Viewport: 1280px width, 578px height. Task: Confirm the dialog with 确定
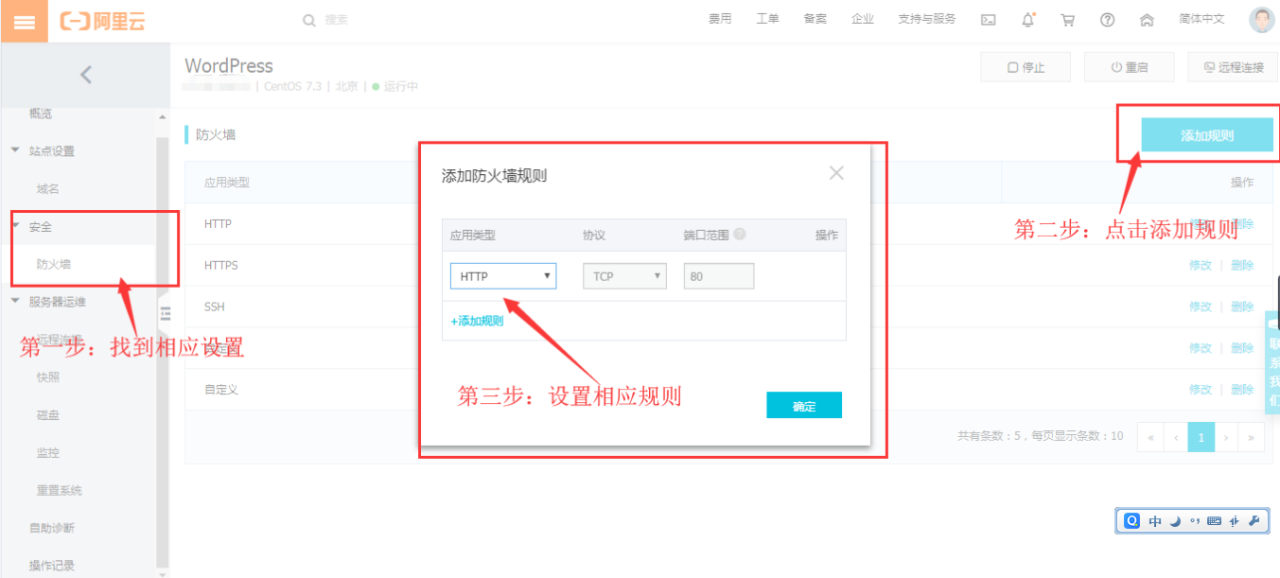(804, 405)
